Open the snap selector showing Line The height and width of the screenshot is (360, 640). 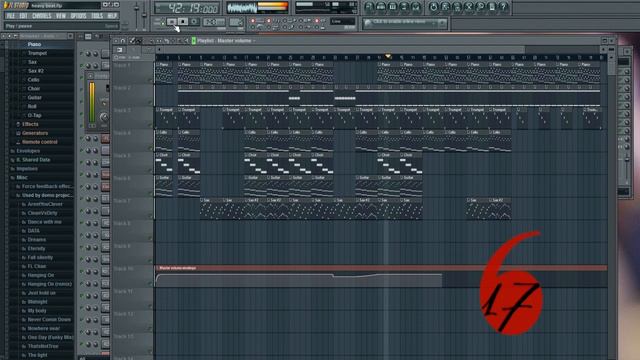tap(342, 21)
